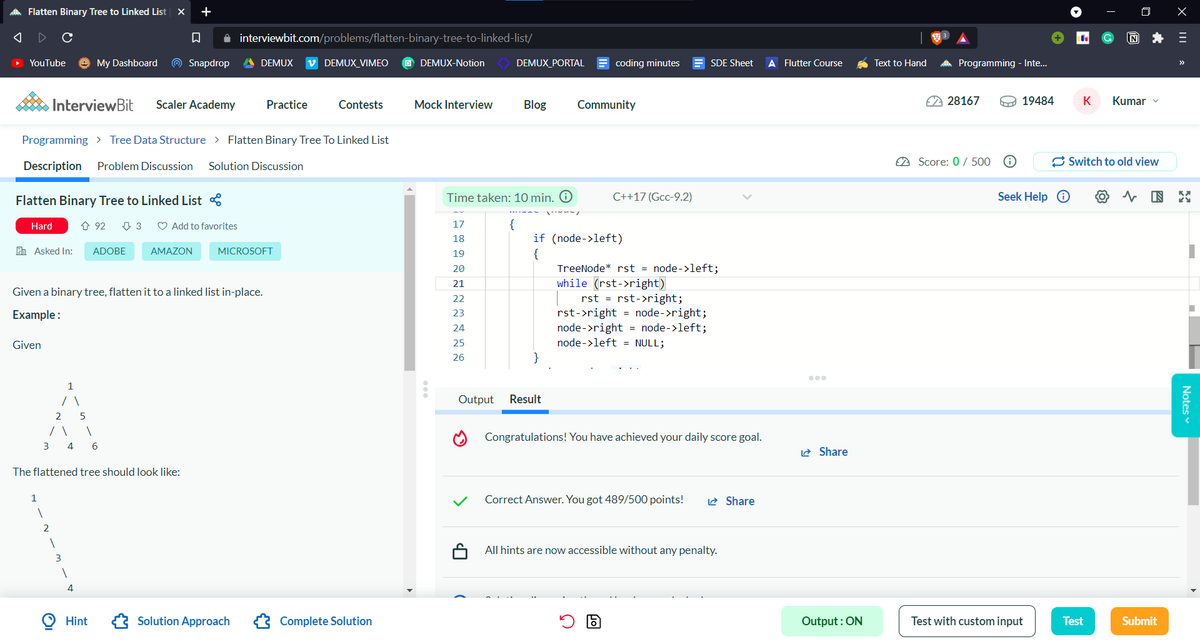Click Tree Data Structure breadcrumb
This screenshot has width=1200, height=644.
pos(158,140)
